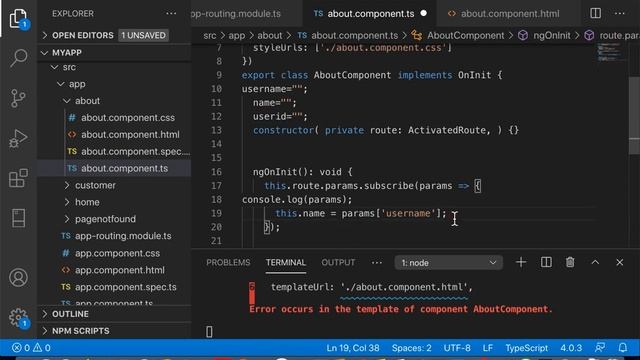Collapse the about folder
The height and width of the screenshot is (360, 640).
tap(114, 101)
